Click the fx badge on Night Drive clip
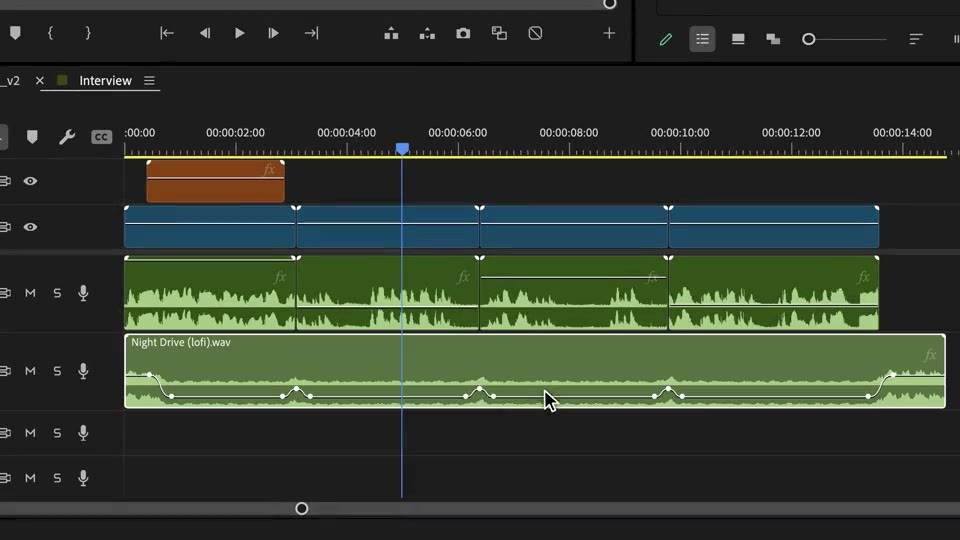 (930, 355)
